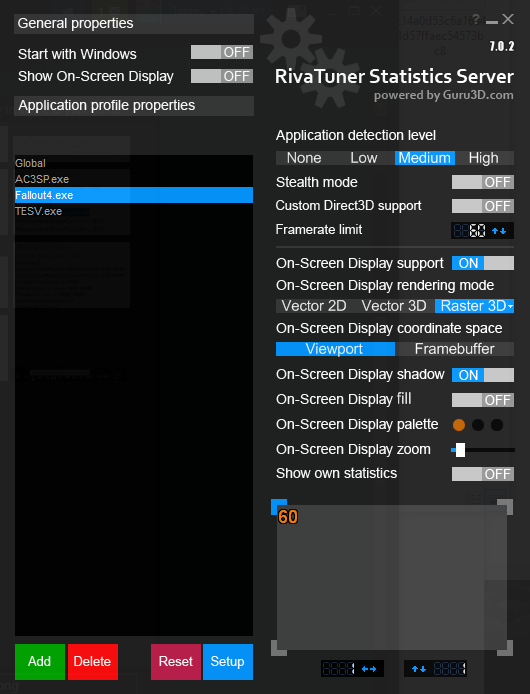
Task: Pick the orange OSD palette color
Action: click(459, 425)
